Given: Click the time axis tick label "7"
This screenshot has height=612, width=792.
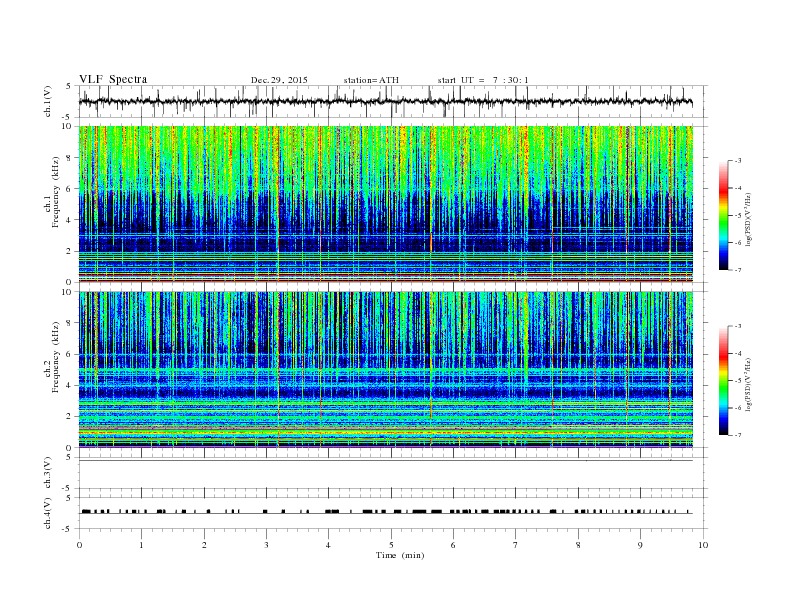Looking at the screenshot, I should tap(516, 545).
